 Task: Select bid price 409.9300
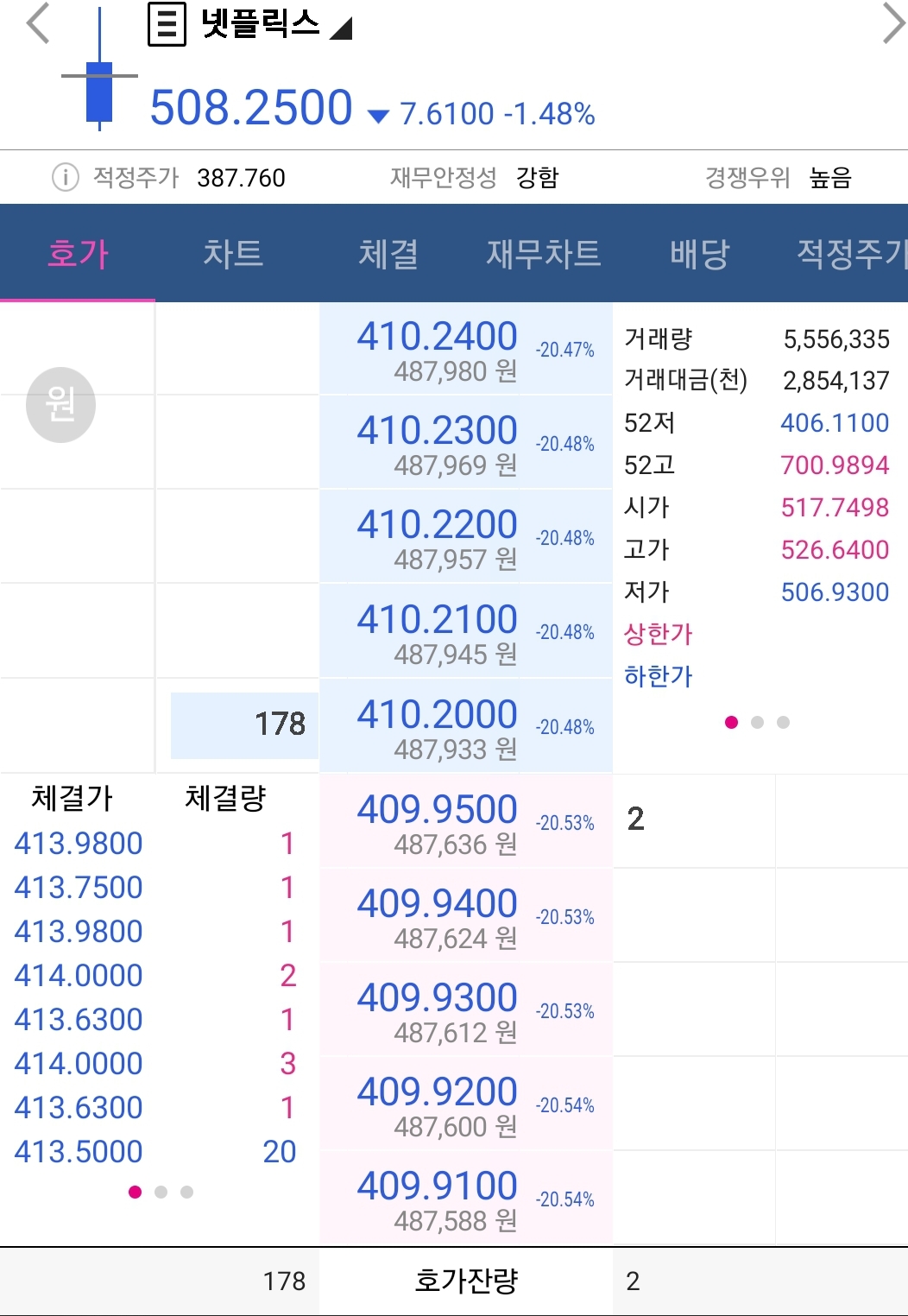[x=466, y=1009]
